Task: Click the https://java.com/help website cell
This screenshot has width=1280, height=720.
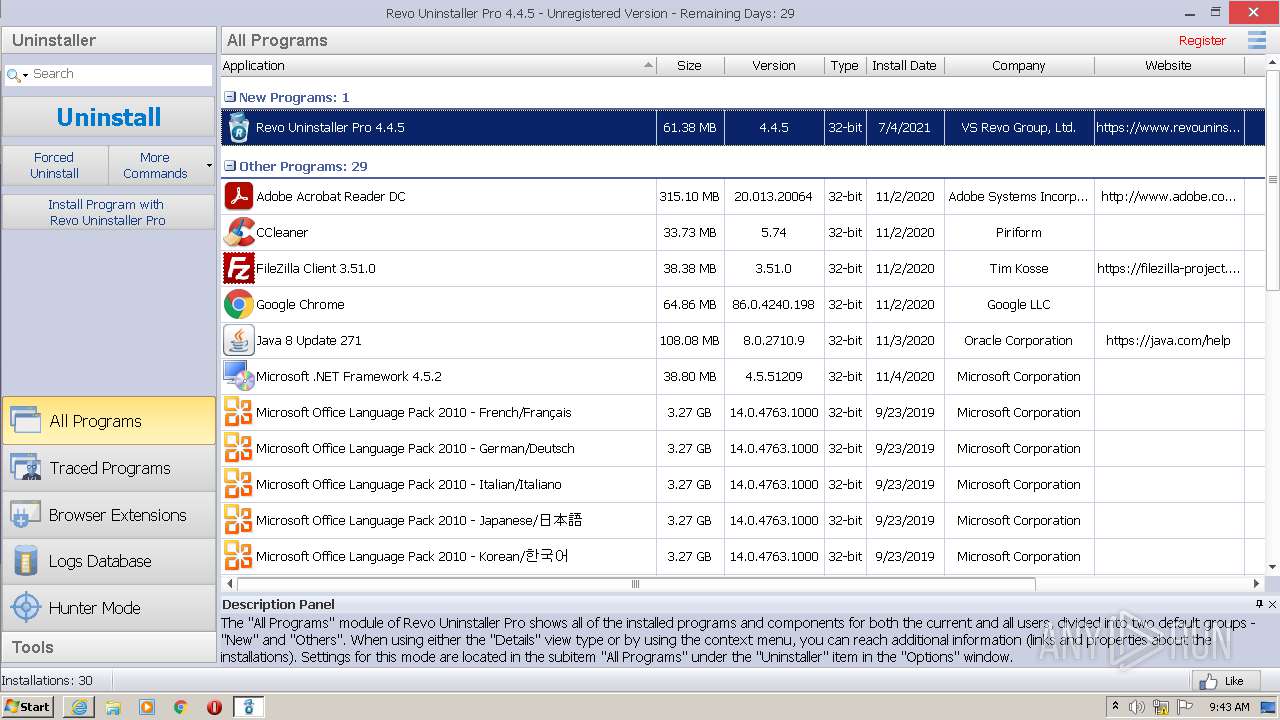Action: pyautogui.click(x=1168, y=340)
